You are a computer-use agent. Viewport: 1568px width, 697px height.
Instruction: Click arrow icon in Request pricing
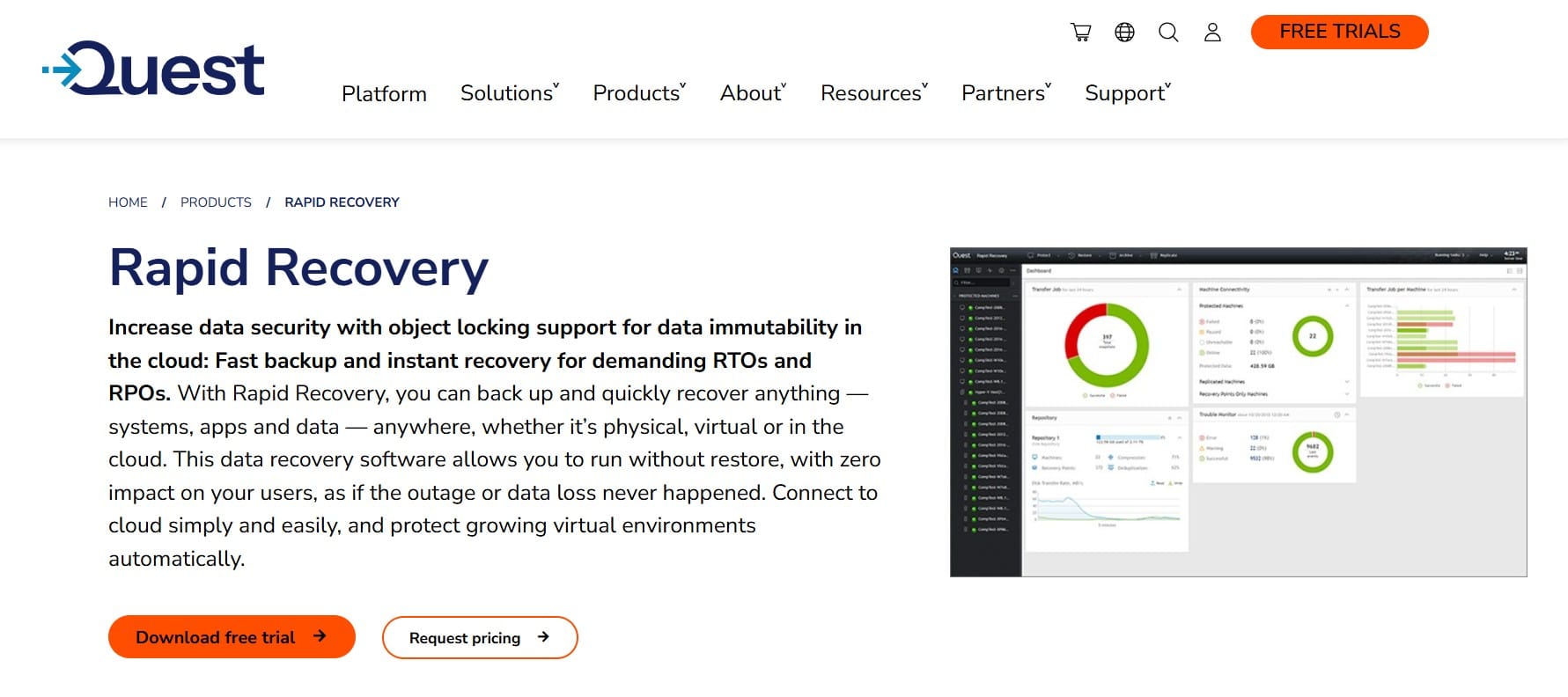tap(543, 637)
